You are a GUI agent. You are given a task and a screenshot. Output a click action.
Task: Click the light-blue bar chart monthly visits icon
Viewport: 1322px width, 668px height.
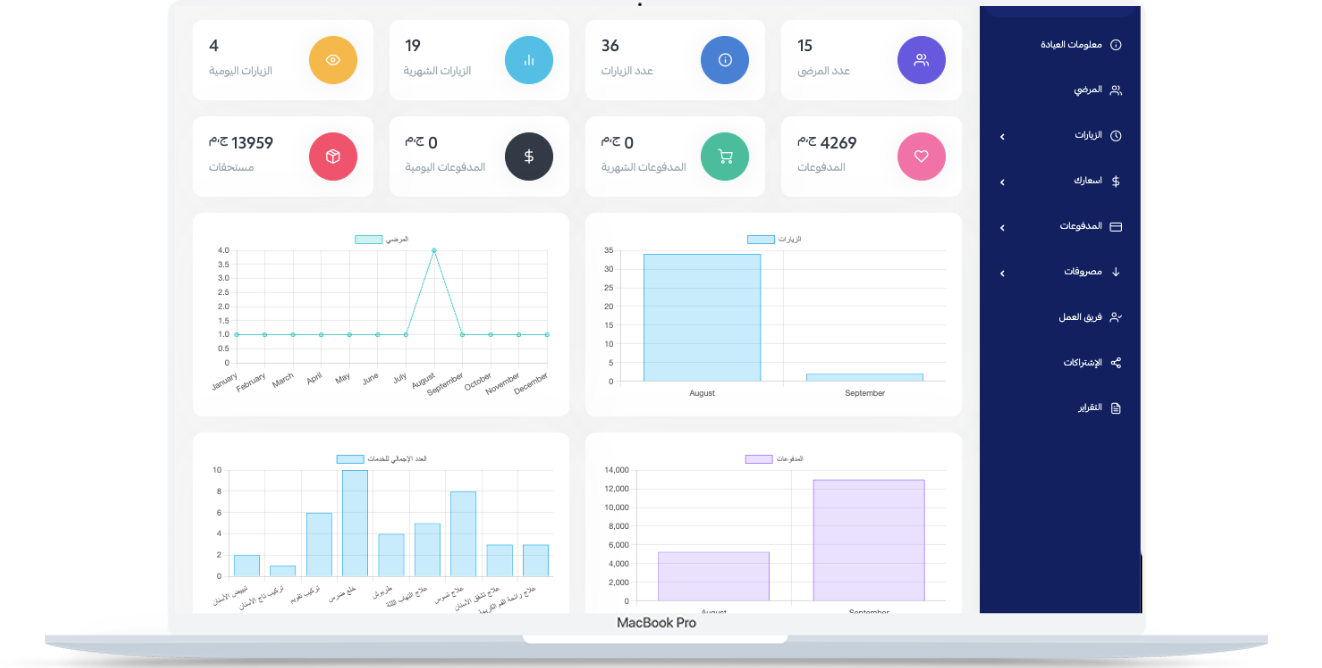click(x=529, y=60)
